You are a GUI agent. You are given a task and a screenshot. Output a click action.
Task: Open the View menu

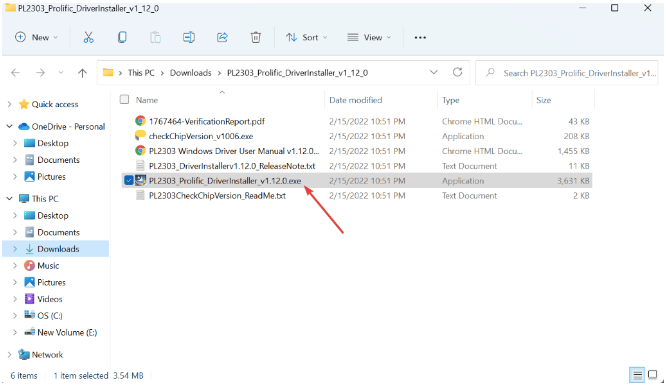(x=369, y=37)
